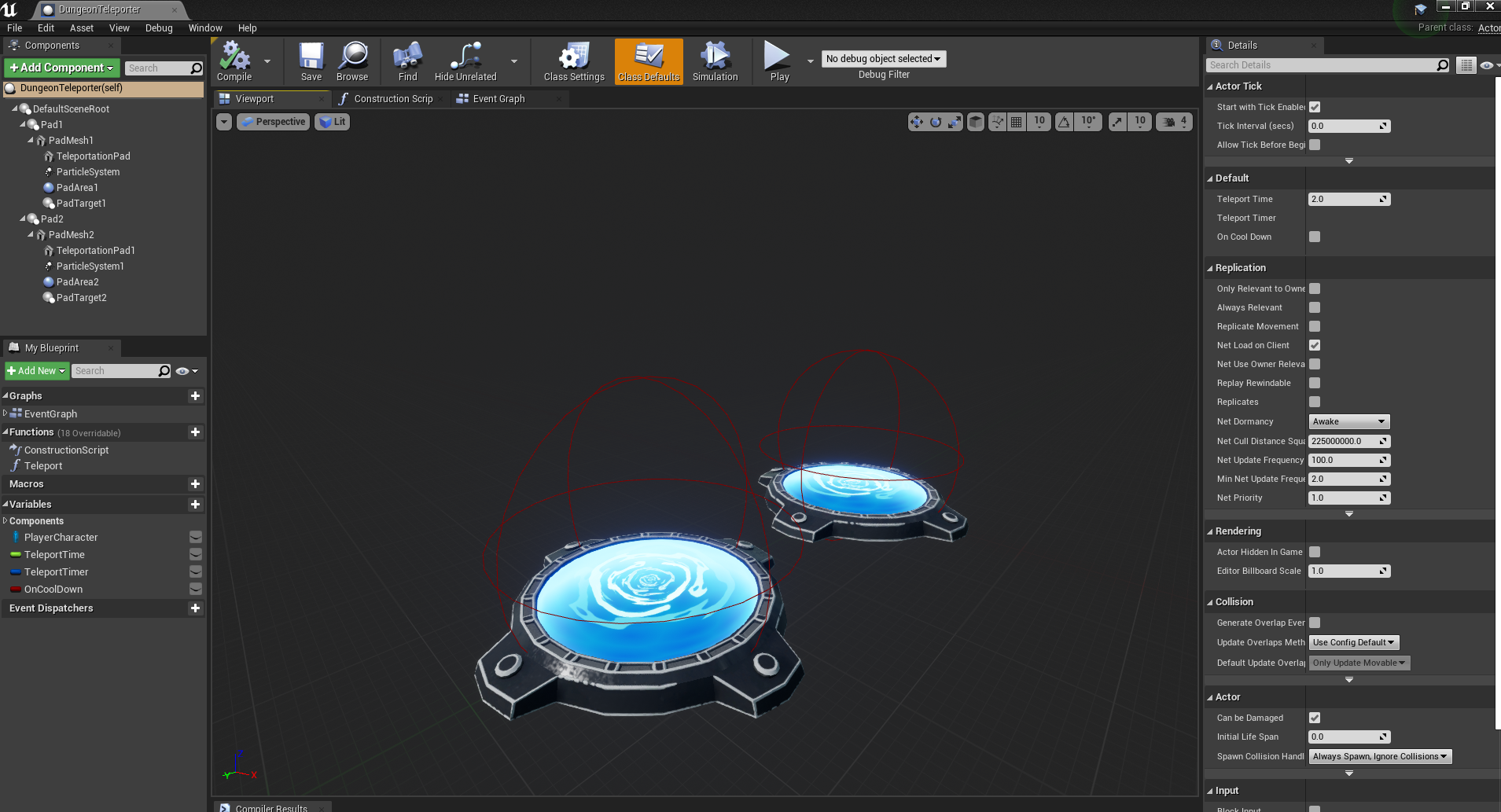Viewport: 1501px width, 812px height.
Task: Open Net Dormancy Awake dropdown
Action: 1349,422
